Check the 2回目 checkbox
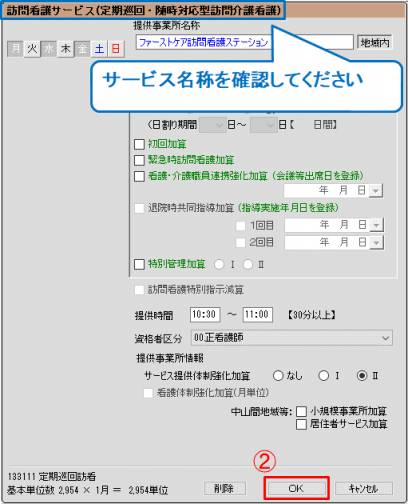The image size is (408, 504). point(240,242)
